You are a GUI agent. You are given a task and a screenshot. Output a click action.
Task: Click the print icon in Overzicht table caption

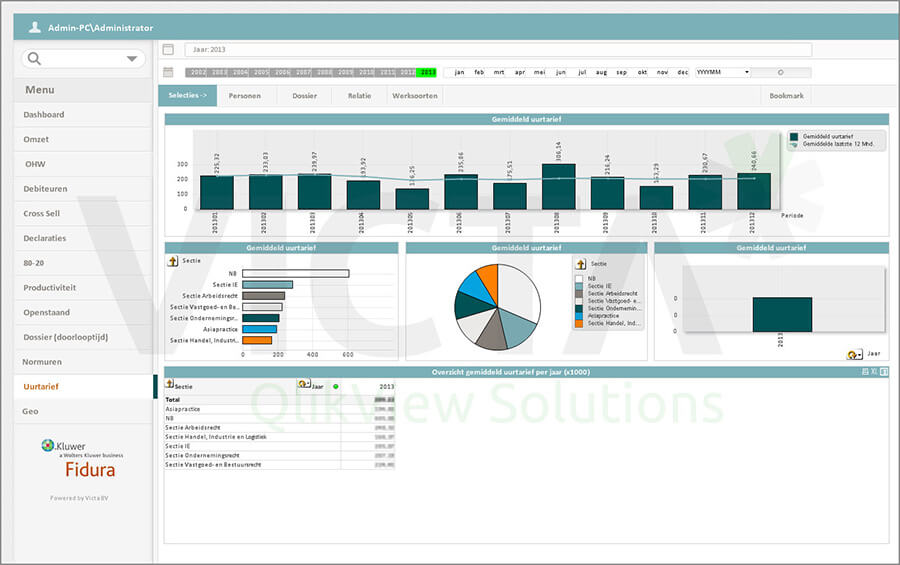(x=865, y=372)
